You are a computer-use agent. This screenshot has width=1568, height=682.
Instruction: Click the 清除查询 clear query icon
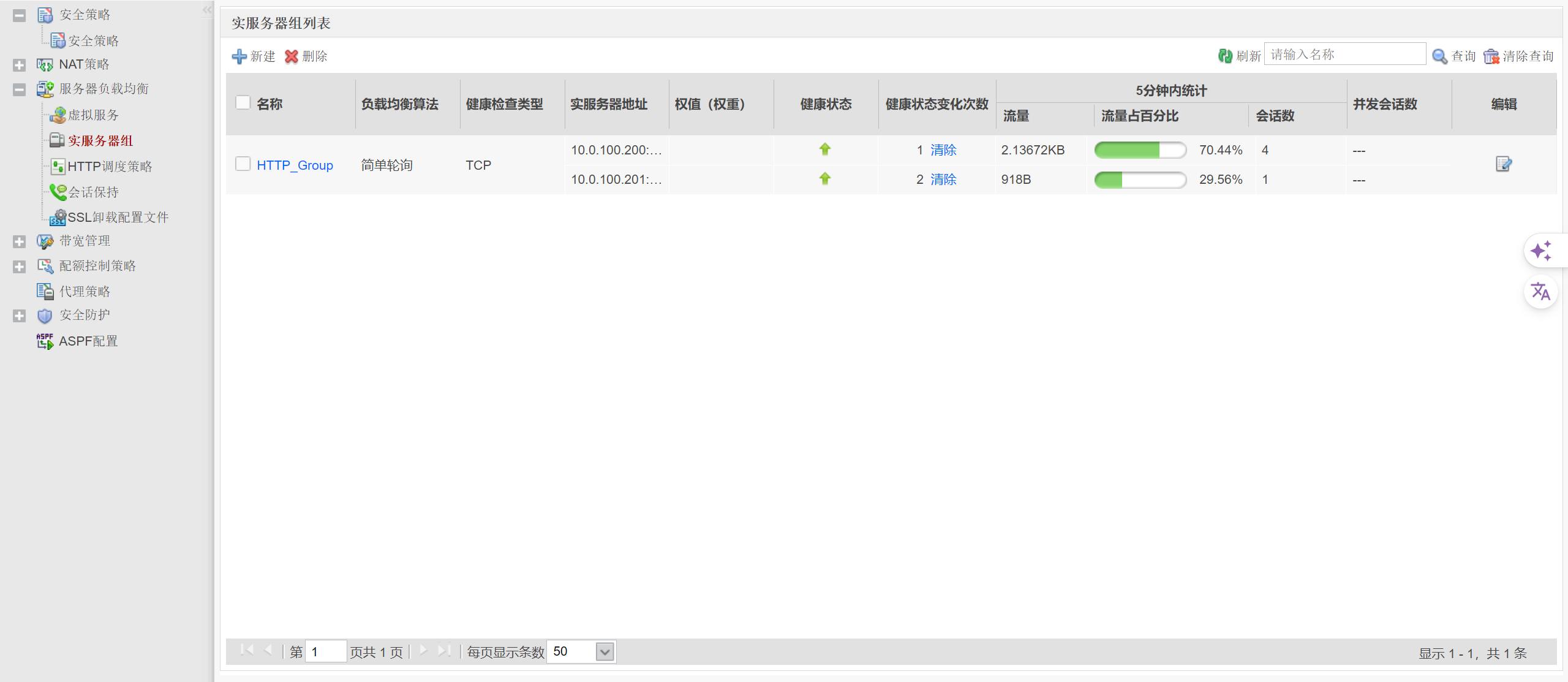(x=1491, y=56)
